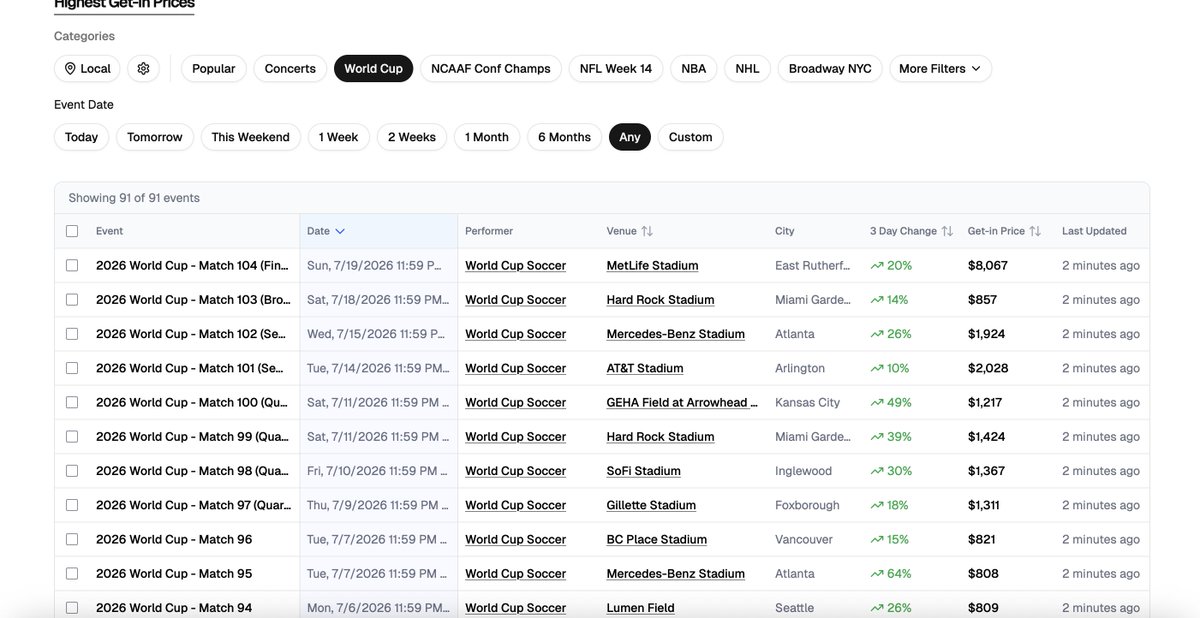The image size is (1200, 618).
Task: Check the Match 103 row checkbox
Action: click(72, 300)
